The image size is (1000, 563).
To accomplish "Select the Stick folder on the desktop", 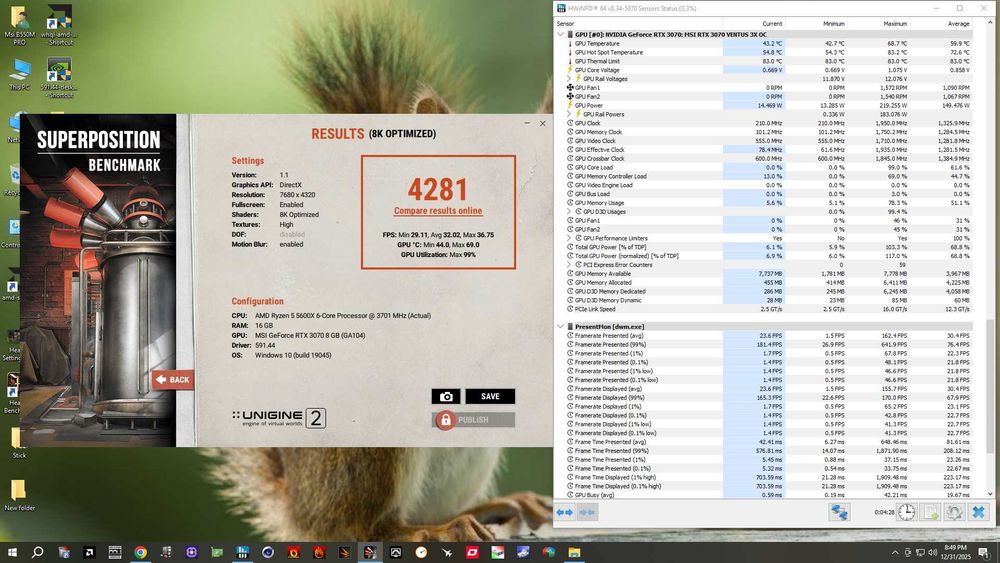I will tap(19, 442).
